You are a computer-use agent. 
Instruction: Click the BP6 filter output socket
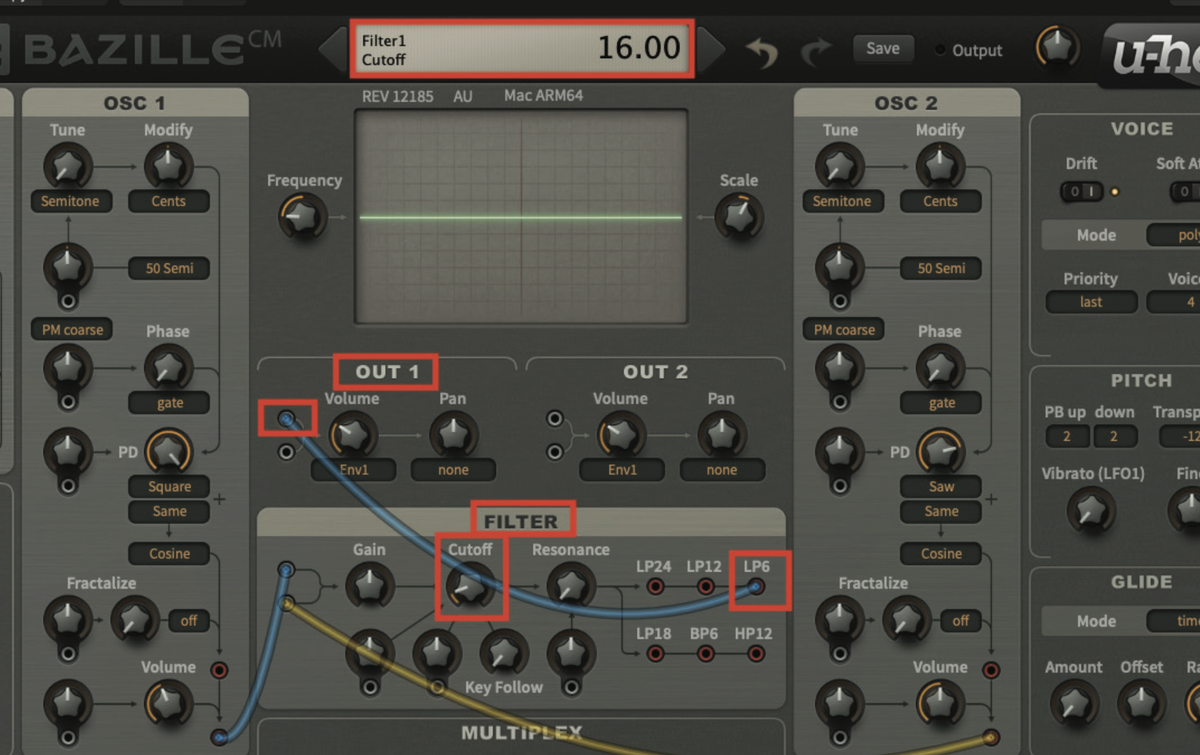[705, 655]
